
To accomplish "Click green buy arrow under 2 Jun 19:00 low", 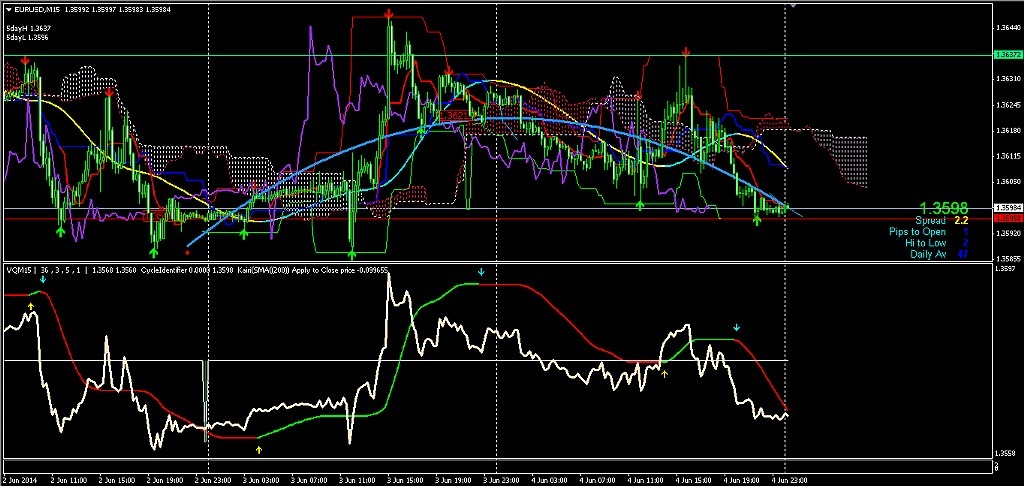I will pos(154,251).
